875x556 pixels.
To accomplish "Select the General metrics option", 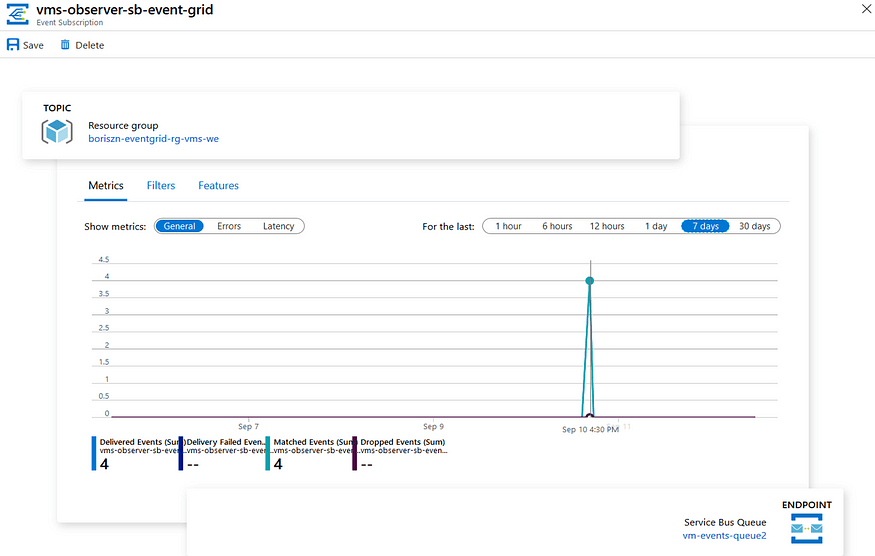I will coord(179,226).
